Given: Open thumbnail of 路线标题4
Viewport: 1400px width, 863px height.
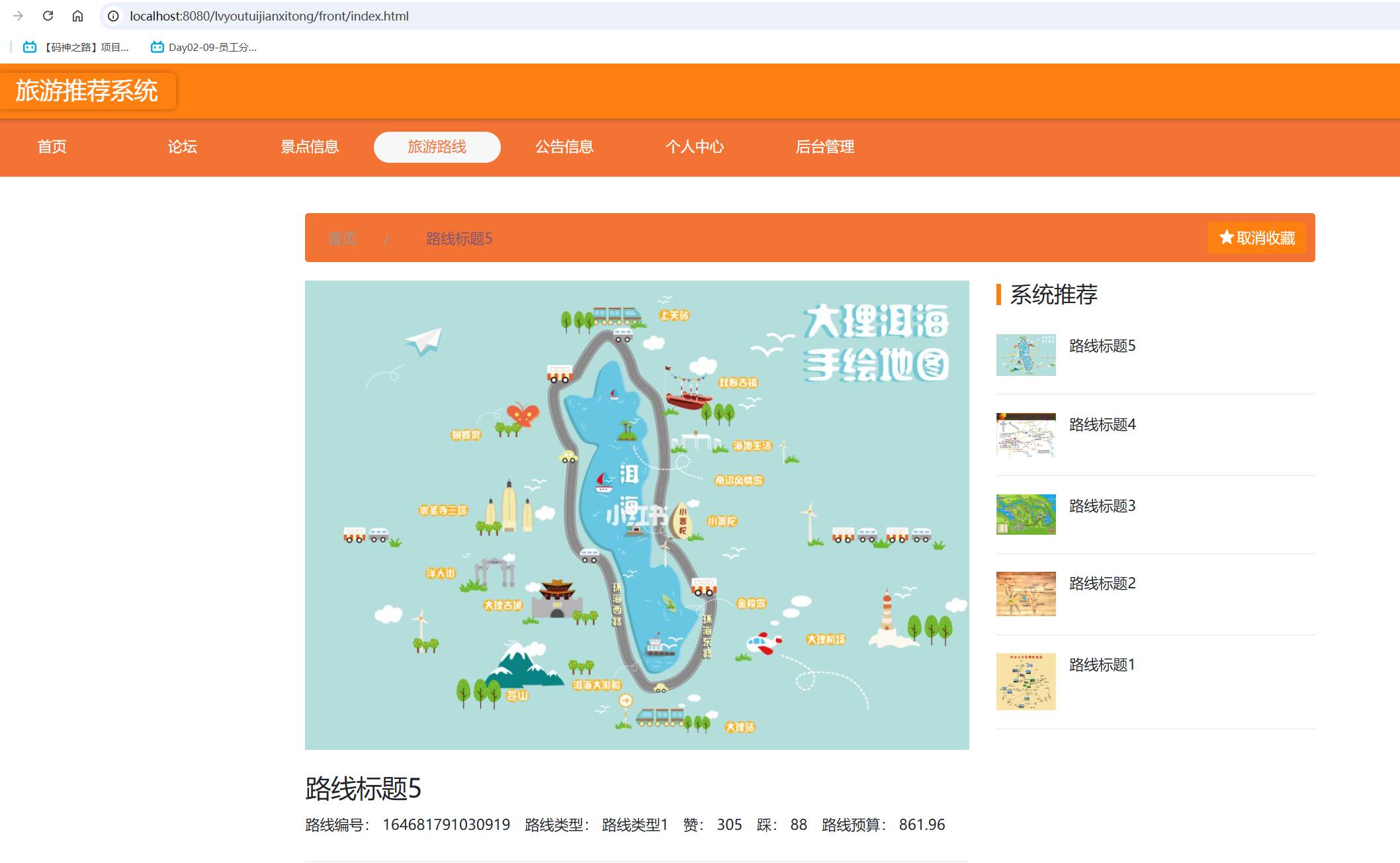Looking at the screenshot, I should click(1026, 435).
